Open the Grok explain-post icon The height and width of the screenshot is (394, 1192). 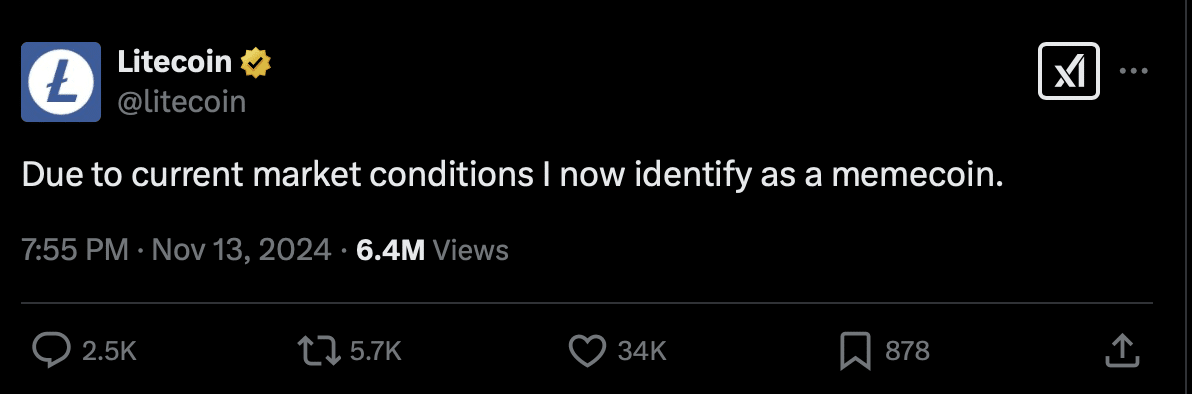(1068, 71)
